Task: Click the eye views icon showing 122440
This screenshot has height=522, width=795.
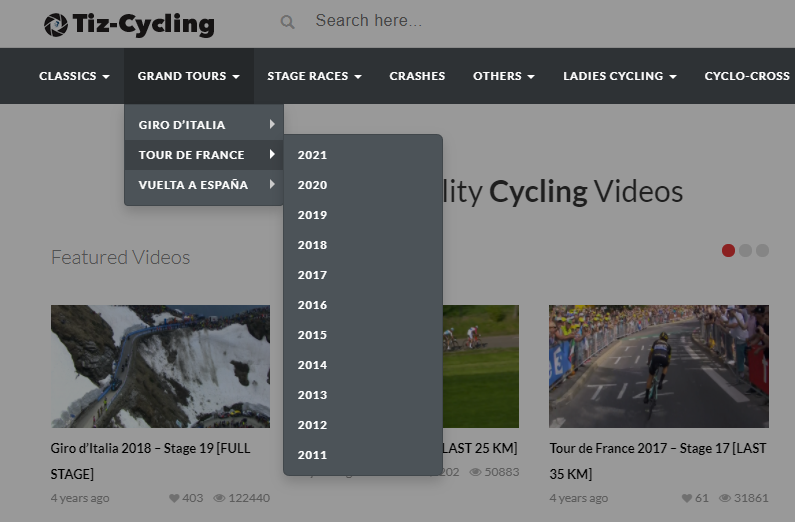Action: 219,498
